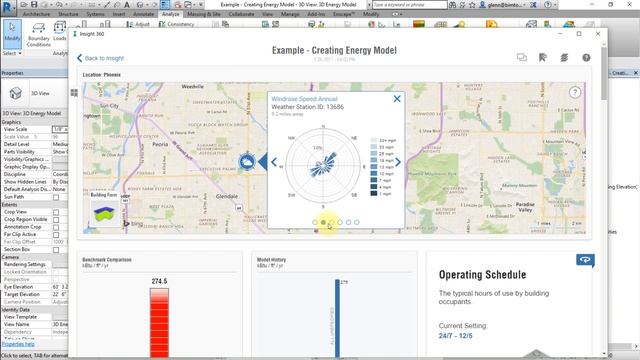The image size is (640, 360).
Task: Select the Modify tool in ribbon
Action: click(x=12, y=34)
